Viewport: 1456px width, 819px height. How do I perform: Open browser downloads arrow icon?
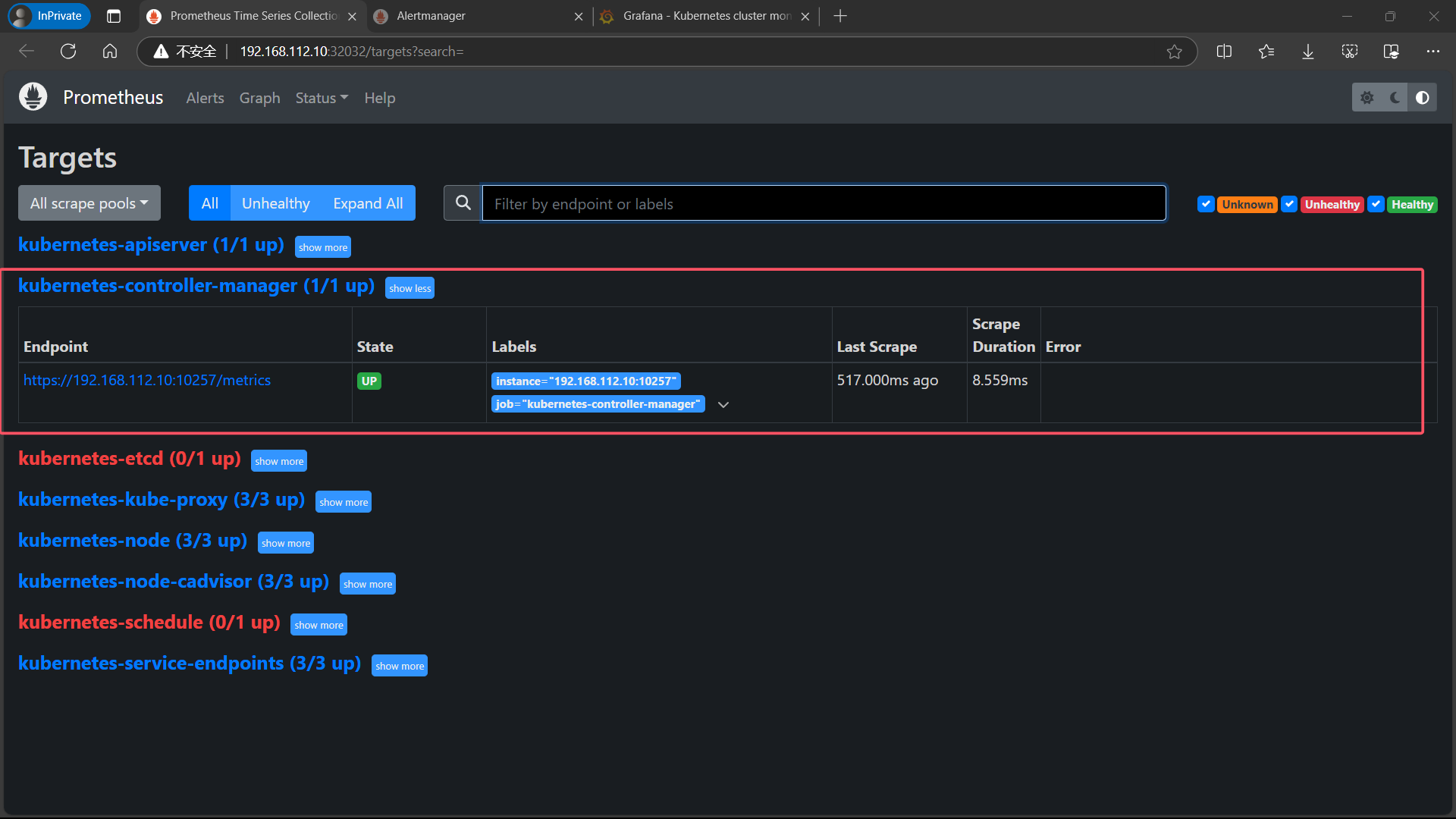click(1308, 52)
